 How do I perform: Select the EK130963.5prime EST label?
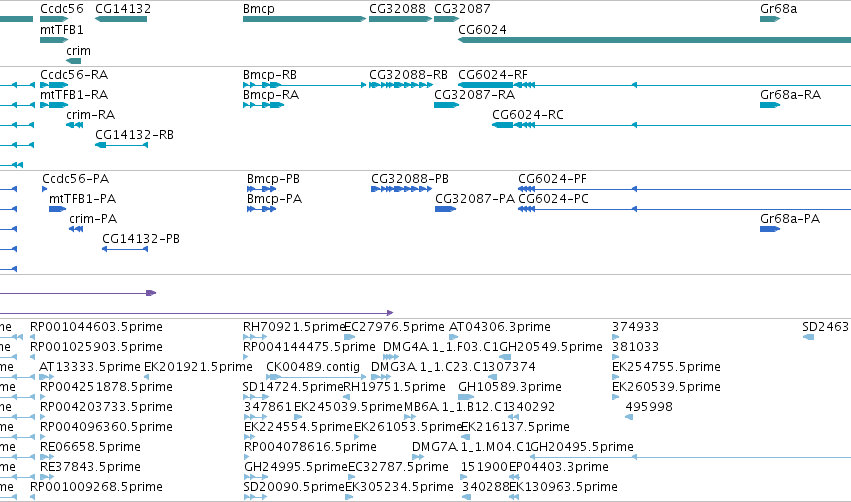(563, 487)
